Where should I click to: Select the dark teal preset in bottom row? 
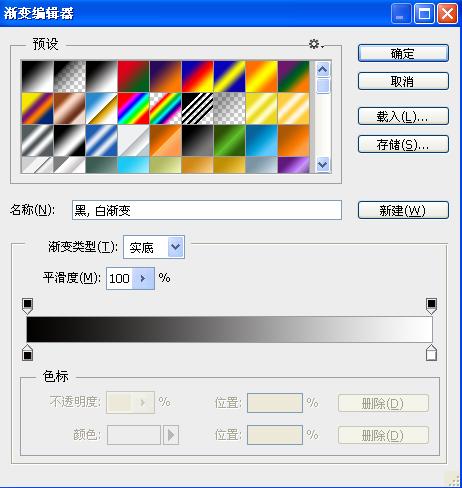tap(102, 165)
